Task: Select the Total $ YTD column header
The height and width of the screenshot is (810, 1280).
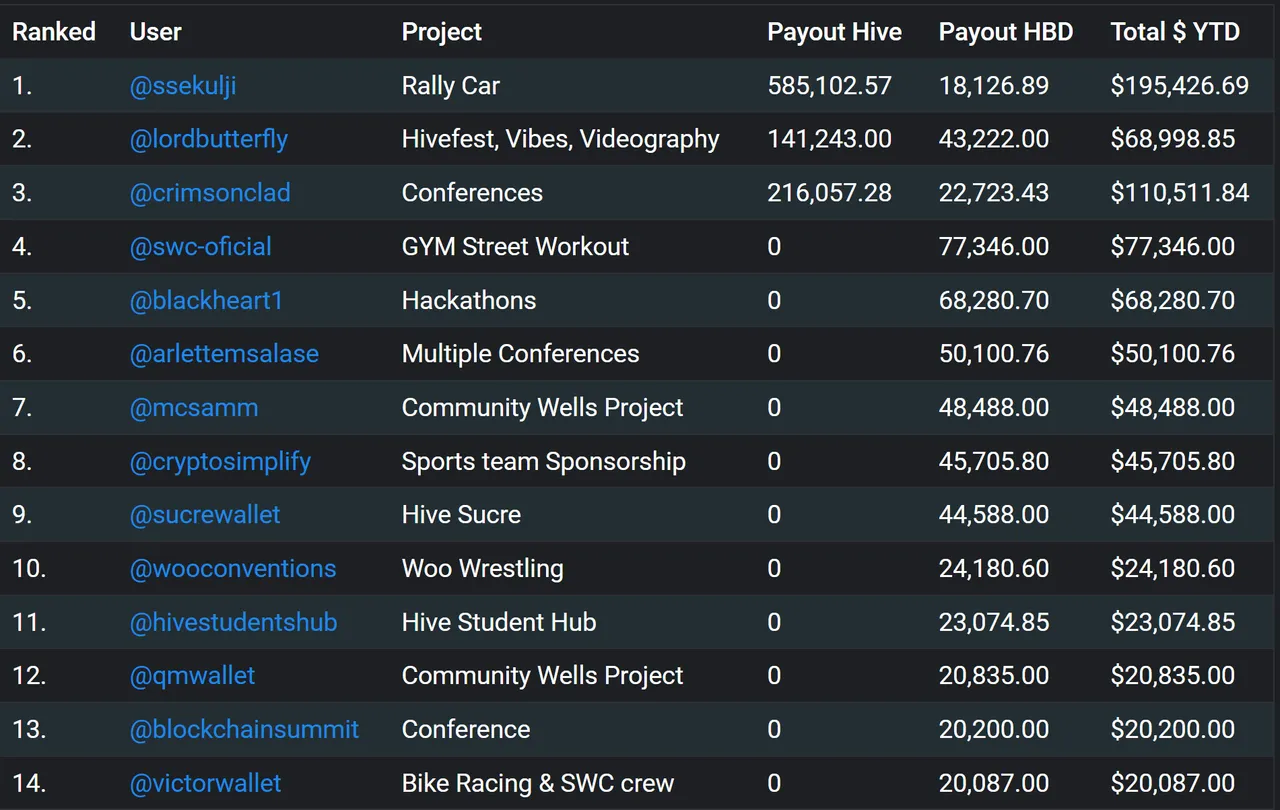Action: [1175, 32]
